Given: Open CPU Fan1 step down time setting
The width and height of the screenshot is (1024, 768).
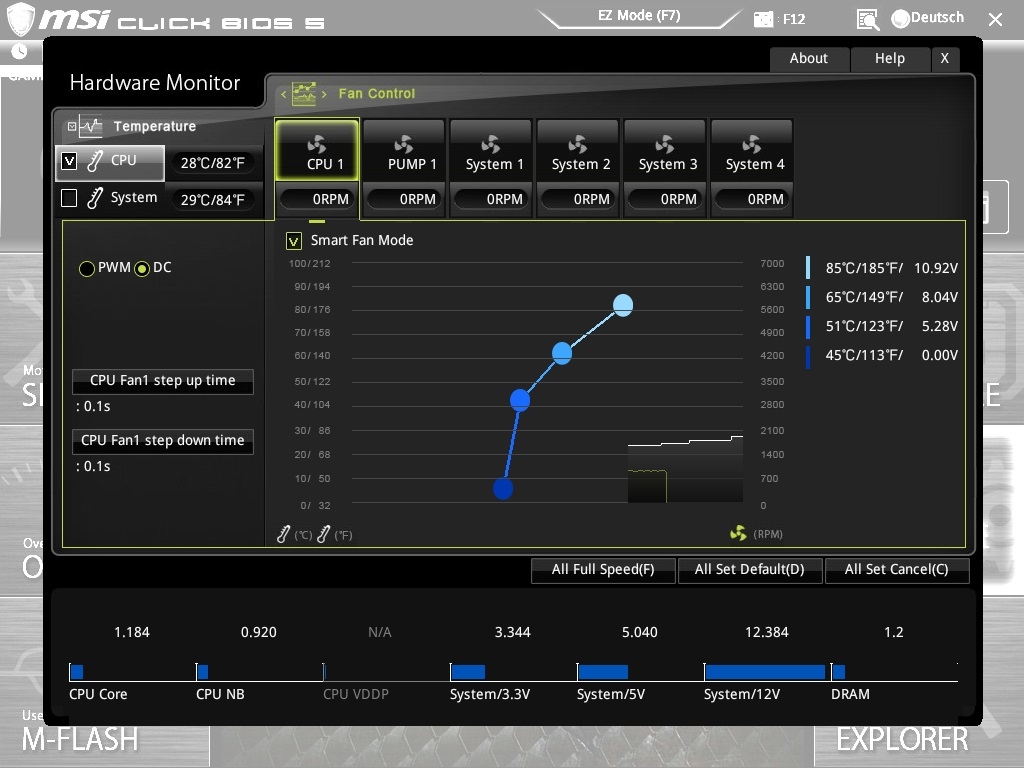Looking at the screenshot, I should [x=162, y=441].
